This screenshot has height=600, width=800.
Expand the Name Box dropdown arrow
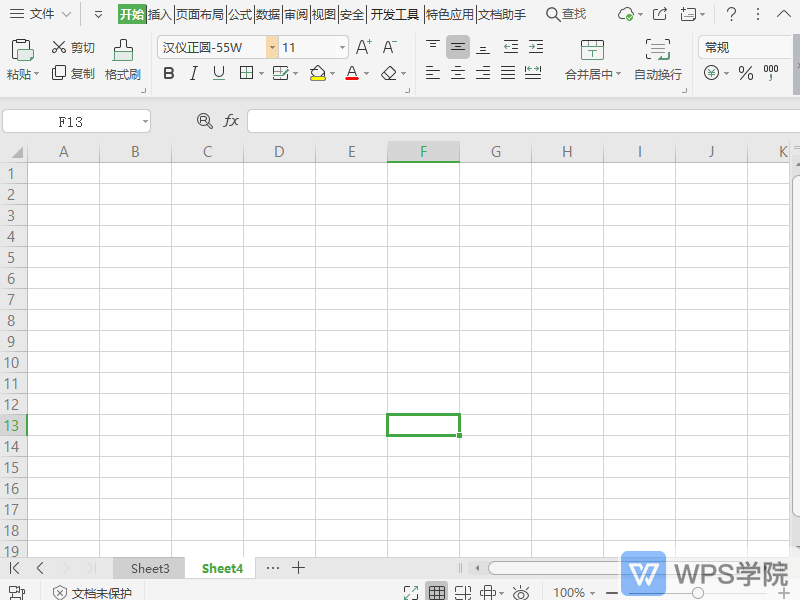145,121
